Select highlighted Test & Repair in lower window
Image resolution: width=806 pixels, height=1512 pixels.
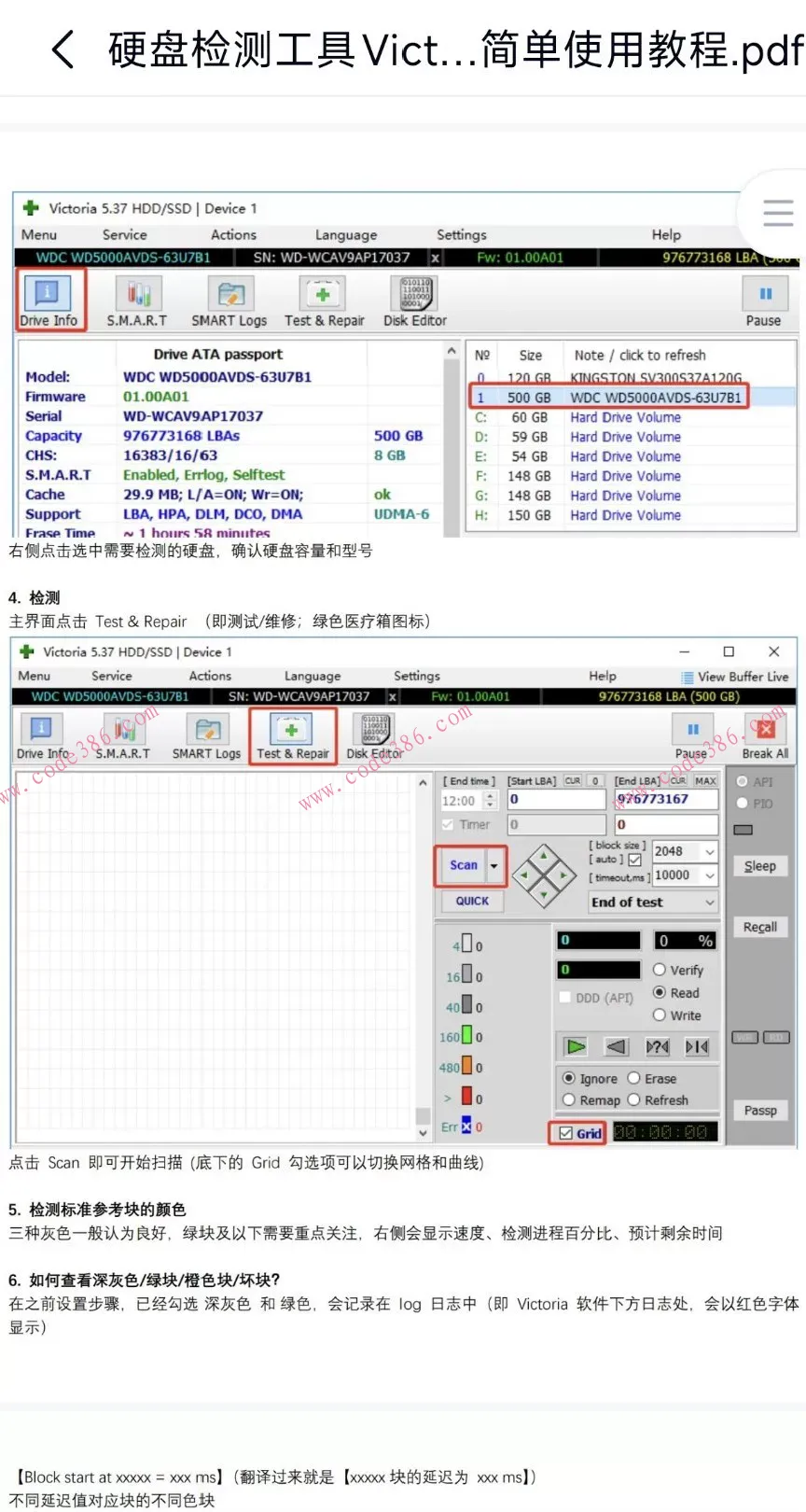(x=293, y=735)
